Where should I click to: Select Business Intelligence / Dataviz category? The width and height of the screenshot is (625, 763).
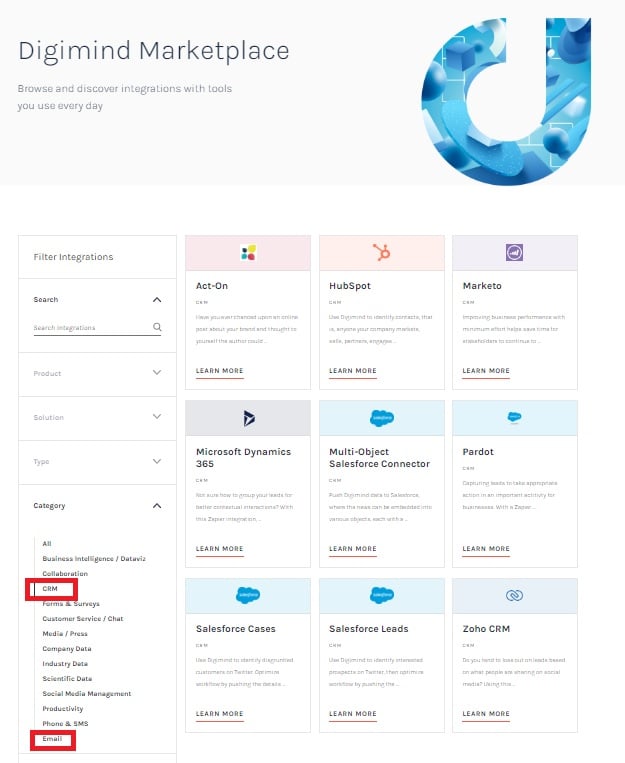(94, 559)
